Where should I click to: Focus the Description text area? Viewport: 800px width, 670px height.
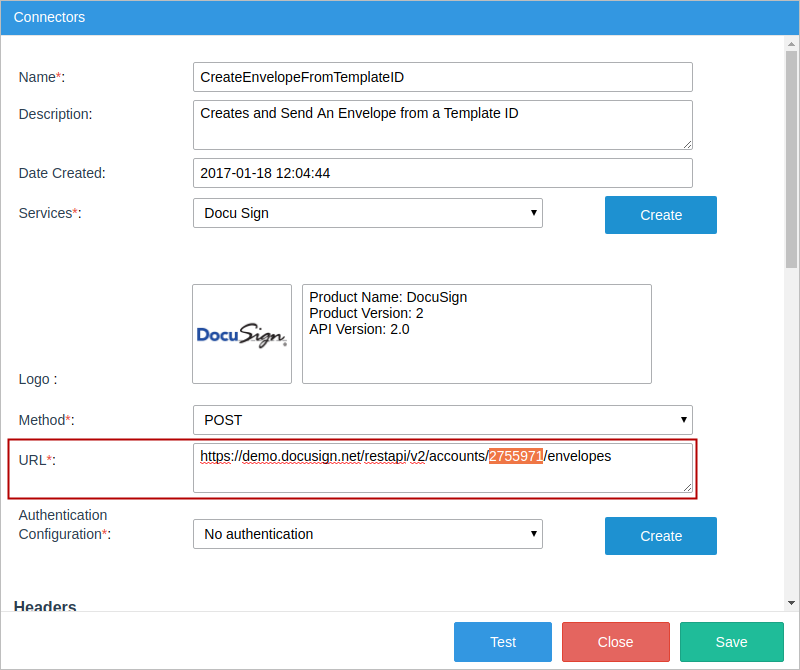(x=442, y=125)
